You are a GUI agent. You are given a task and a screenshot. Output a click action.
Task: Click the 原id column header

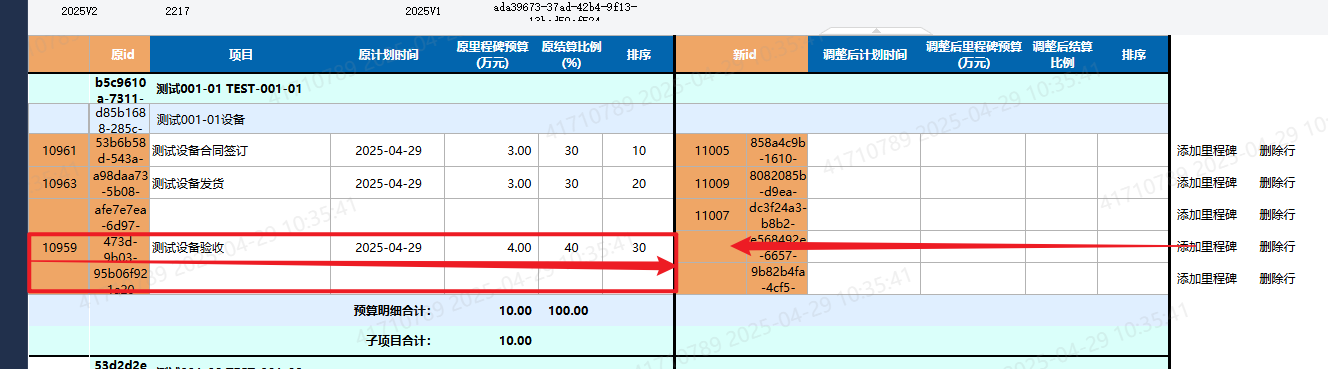pos(122,54)
